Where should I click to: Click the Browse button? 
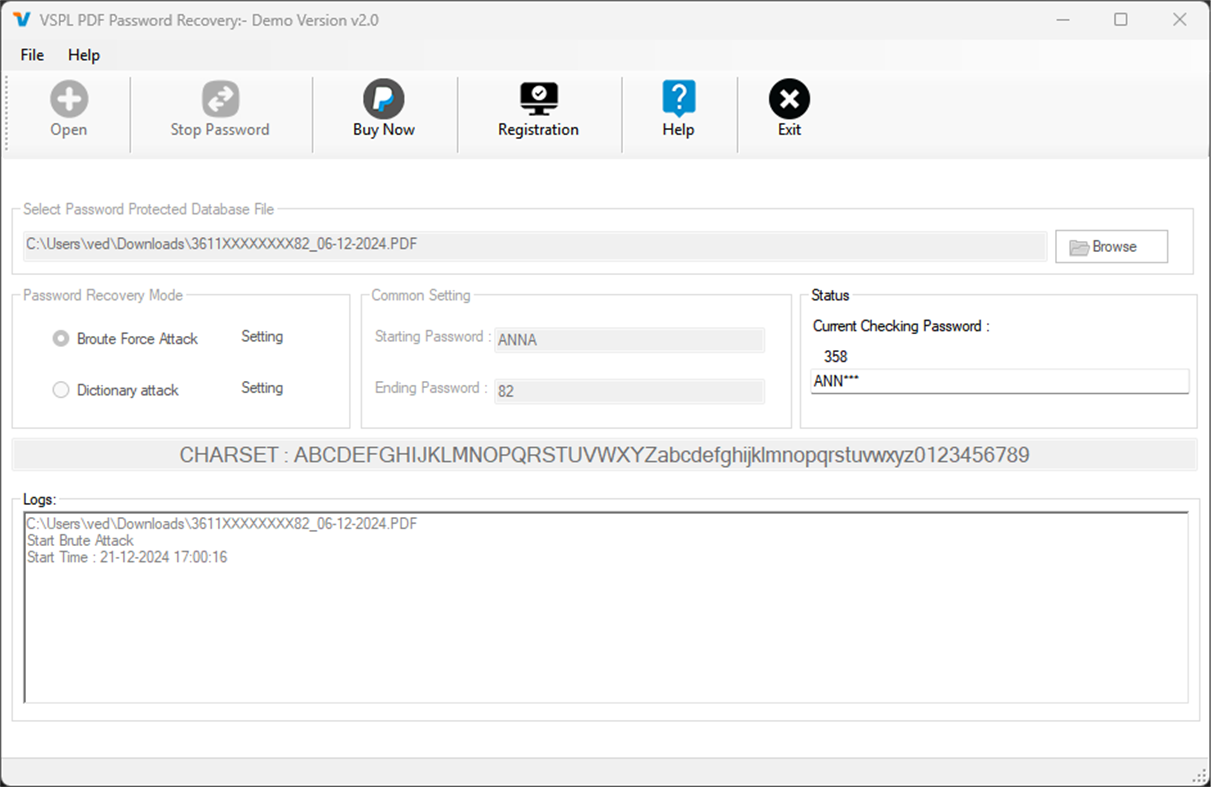(x=1111, y=246)
